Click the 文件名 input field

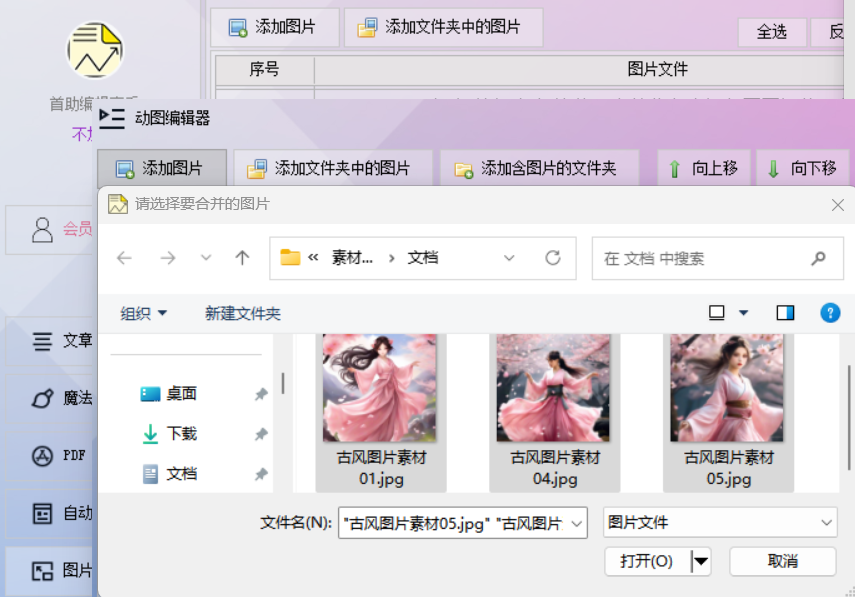(x=462, y=523)
